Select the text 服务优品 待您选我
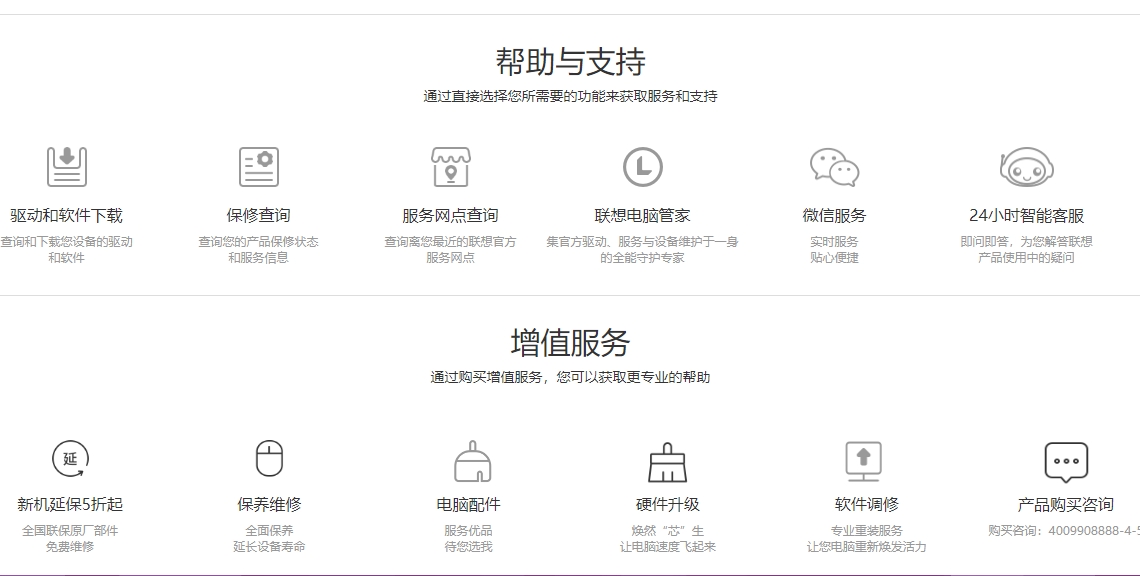Screen dimensions: 1140x576 pos(468,538)
